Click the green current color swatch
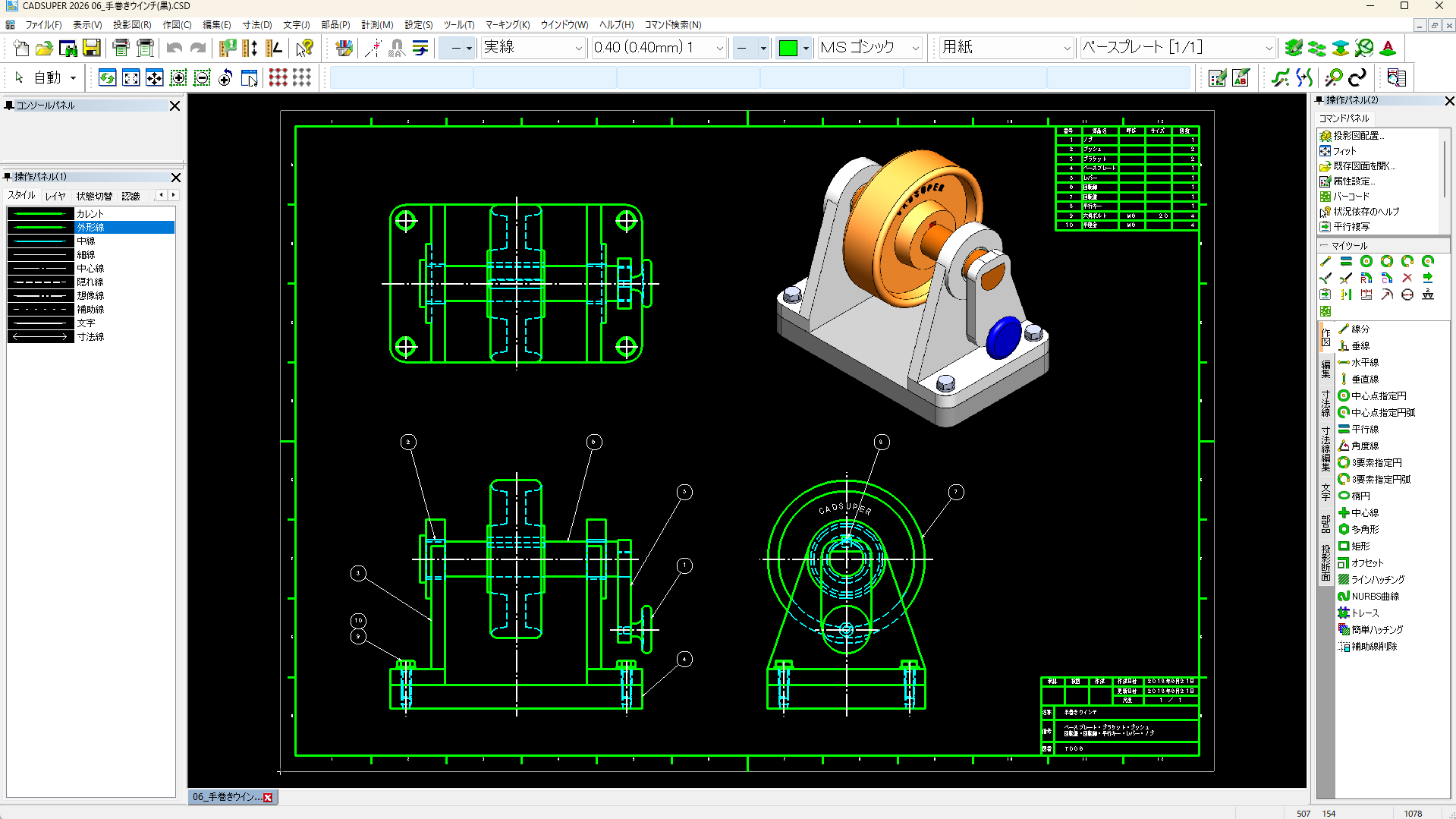Screen dimensions: 1456x819 pos(788,49)
